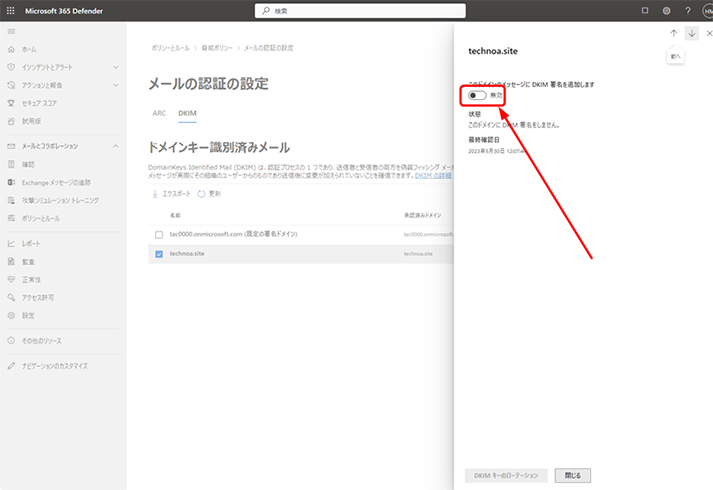Image resolution: width=713 pixels, height=490 pixels.
Task: Click ポリシーとルール breadcrumb
Action: click(171, 48)
